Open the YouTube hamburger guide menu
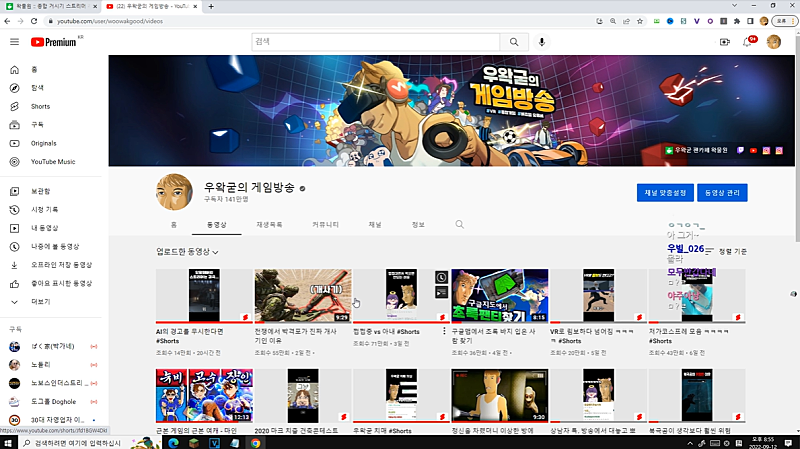This screenshot has width=800, height=449. point(14,42)
